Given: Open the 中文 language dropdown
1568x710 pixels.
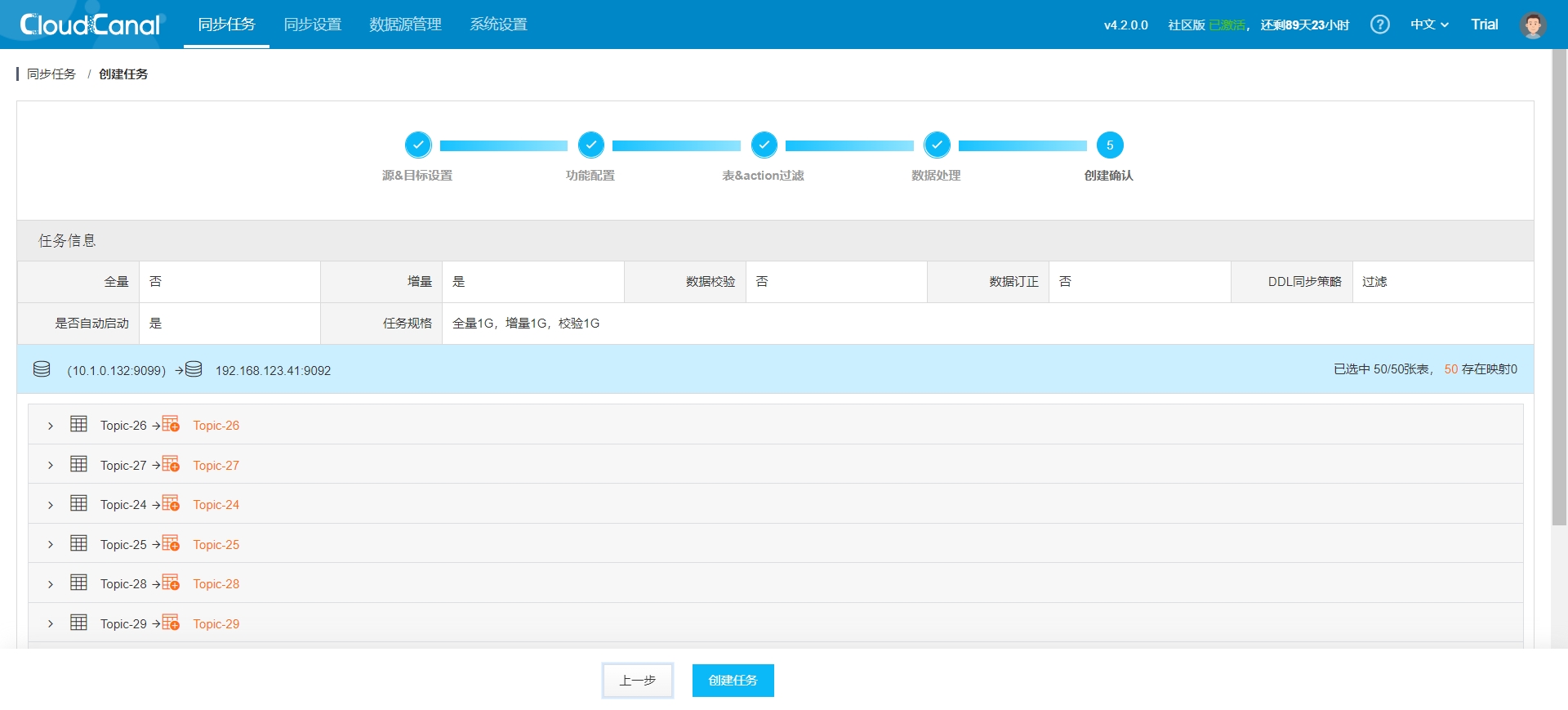Looking at the screenshot, I should tap(1429, 25).
